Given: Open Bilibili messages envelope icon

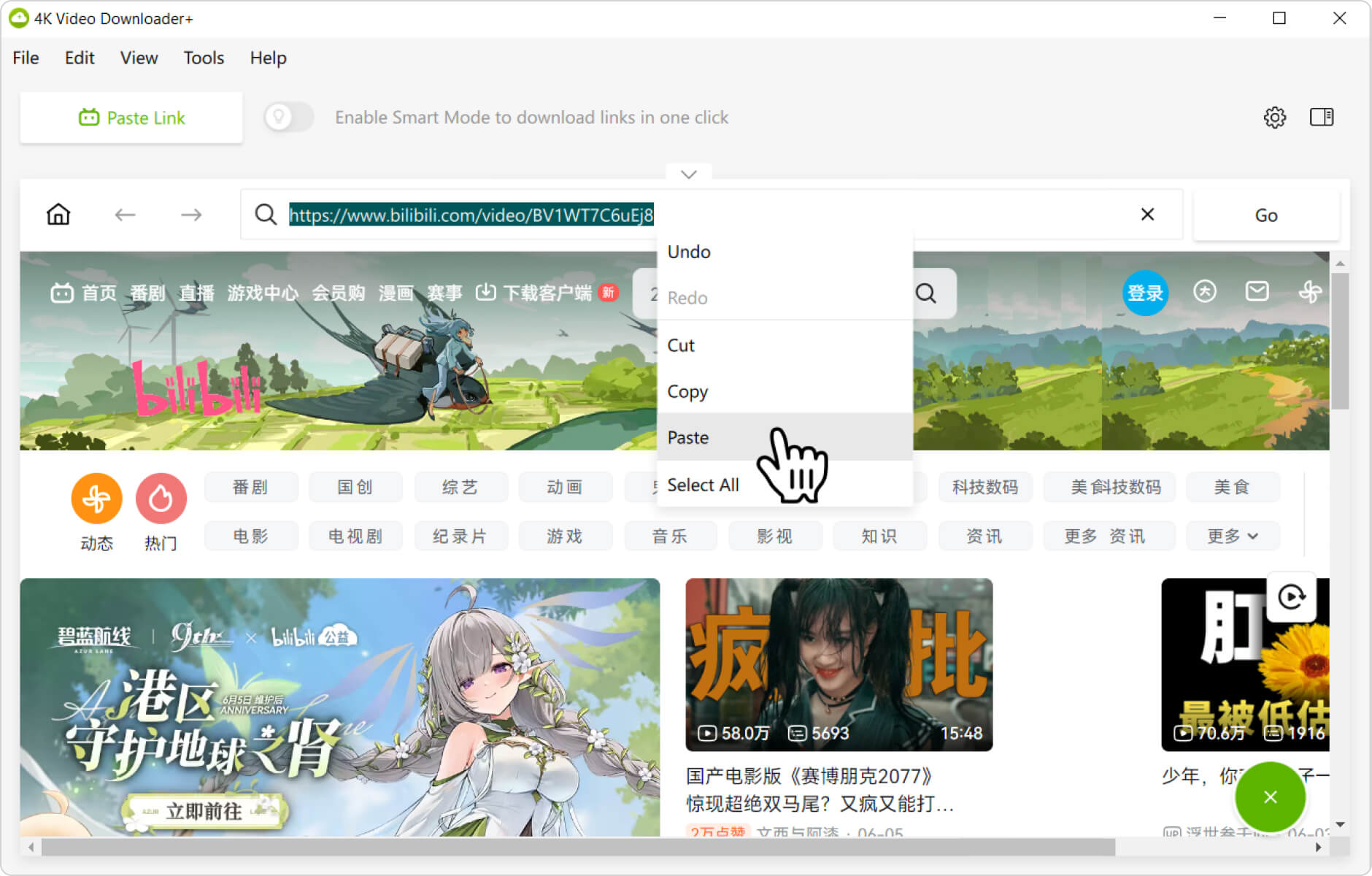Looking at the screenshot, I should point(1257,292).
